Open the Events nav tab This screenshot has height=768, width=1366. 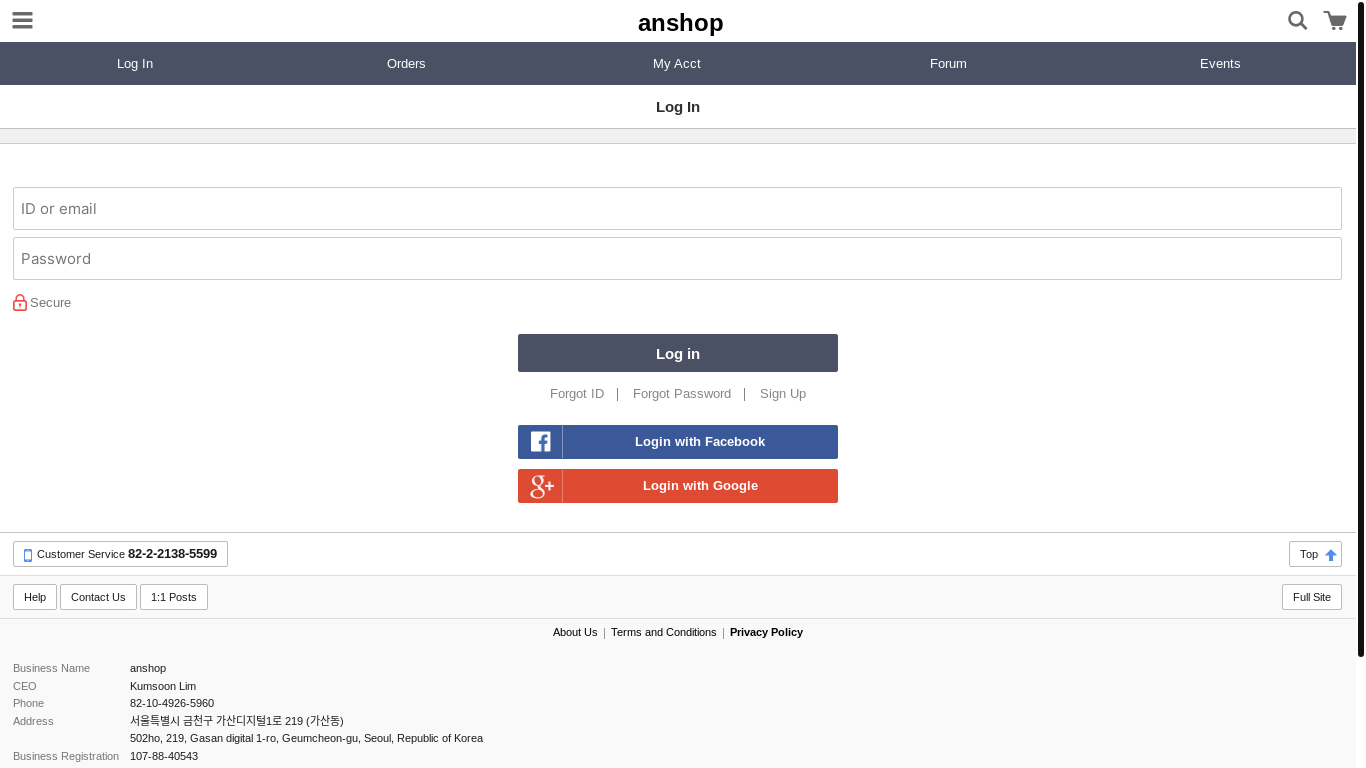pos(1220,63)
